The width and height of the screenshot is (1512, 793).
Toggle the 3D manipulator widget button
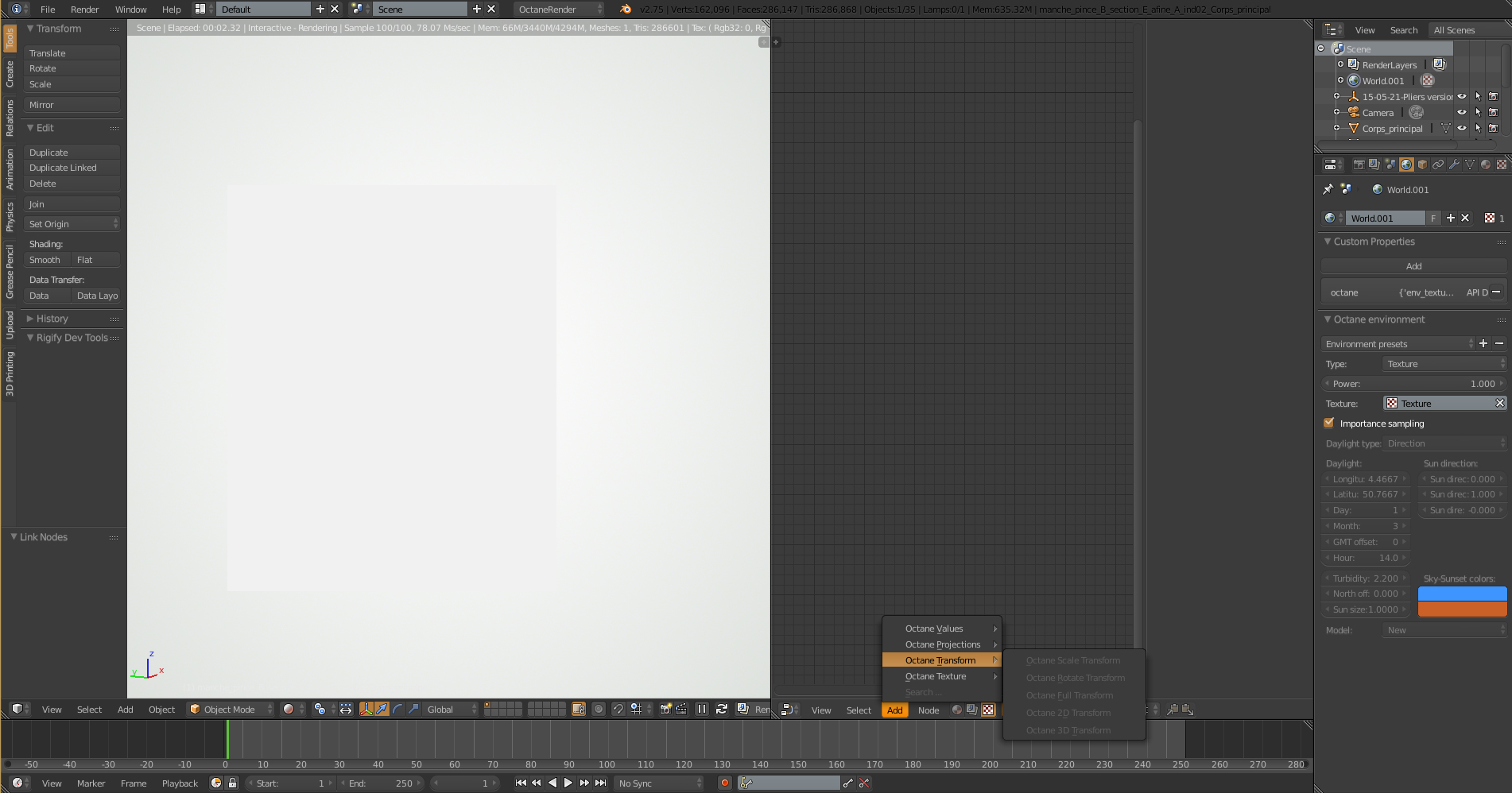(x=366, y=709)
